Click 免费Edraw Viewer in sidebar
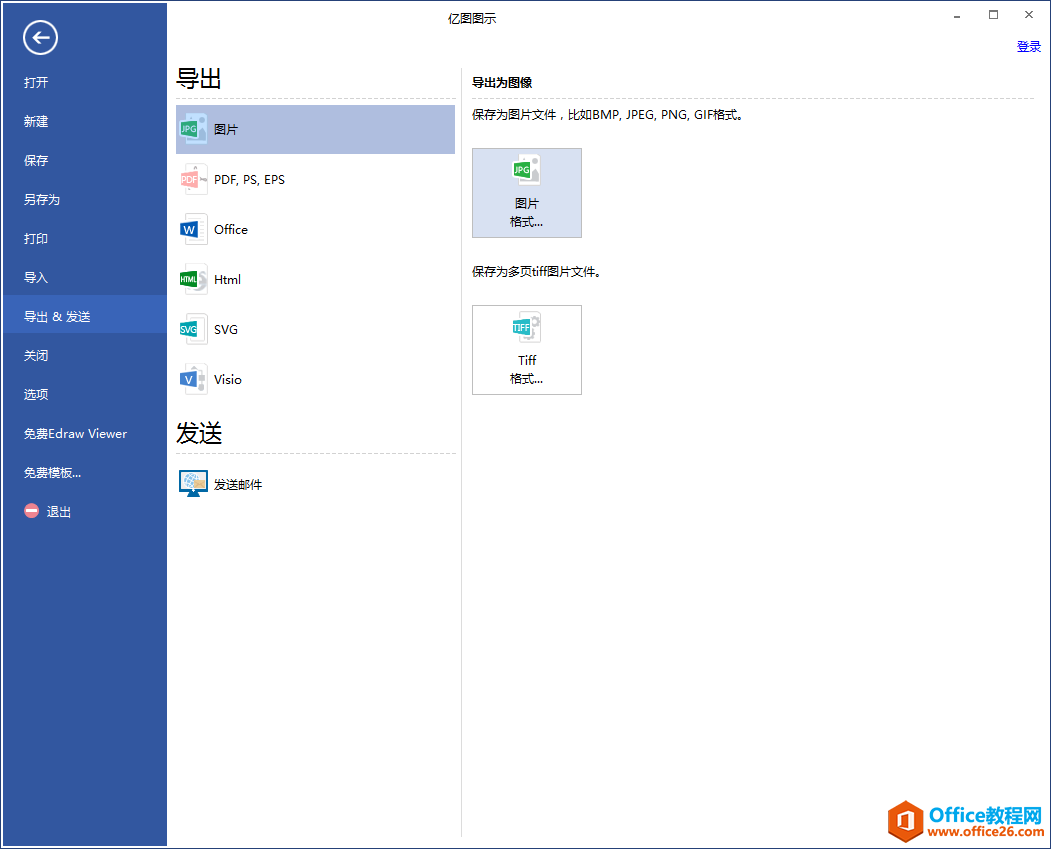This screenshot has height=849, width=1051. [74, 433]
